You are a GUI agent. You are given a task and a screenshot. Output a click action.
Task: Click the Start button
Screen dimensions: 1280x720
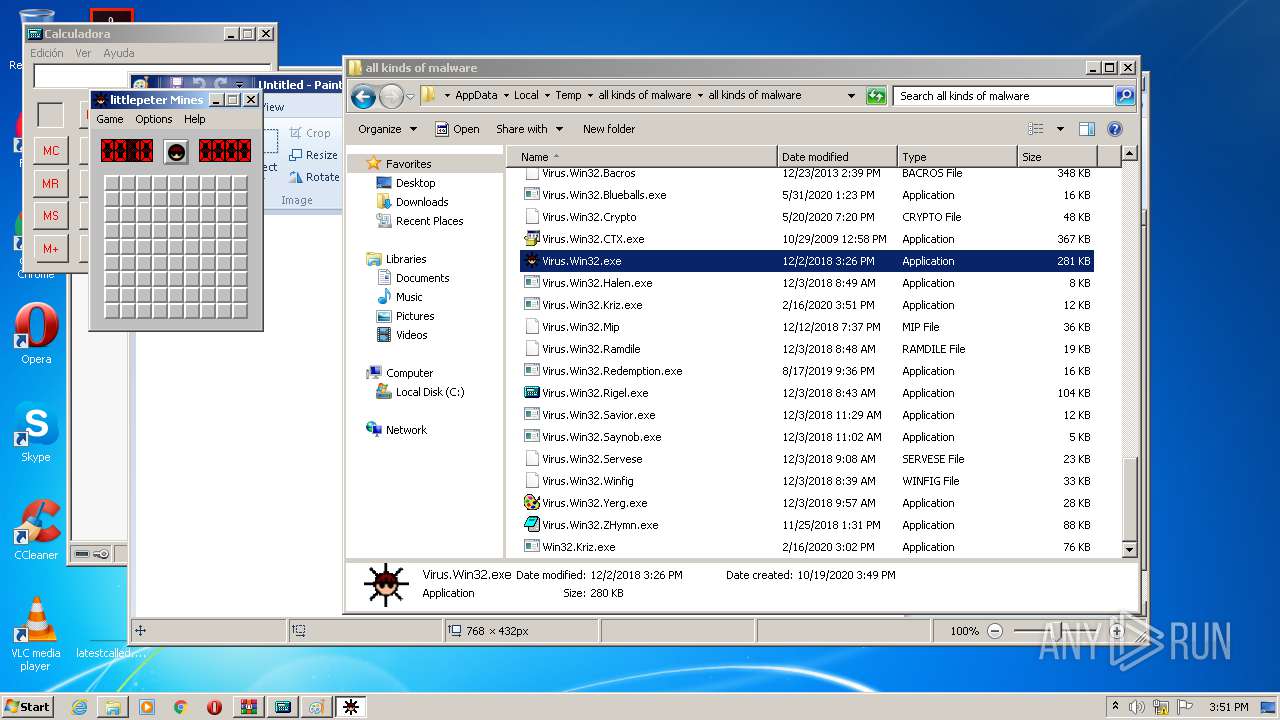[x=27, y=707]
